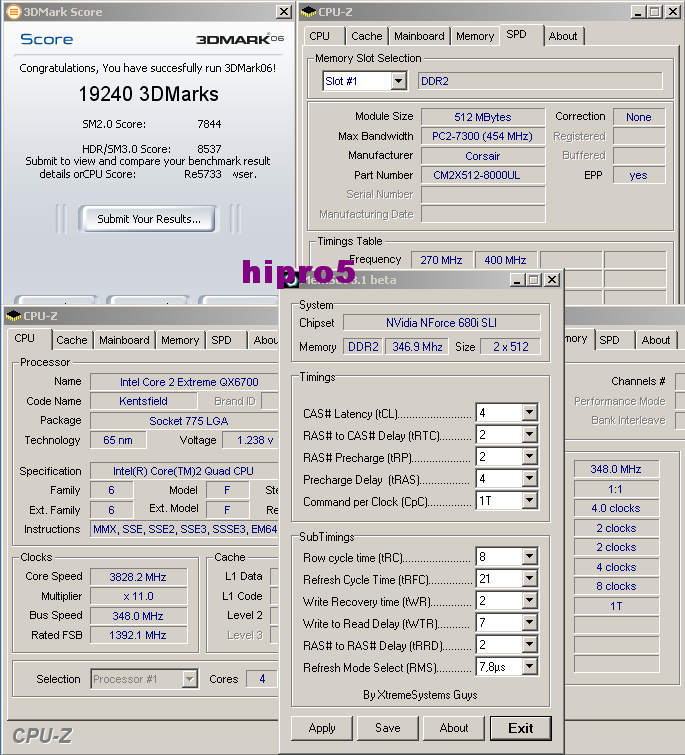685x755 pixels.
Task: Close the MemSet window
Action: click(x=552, y=280)
